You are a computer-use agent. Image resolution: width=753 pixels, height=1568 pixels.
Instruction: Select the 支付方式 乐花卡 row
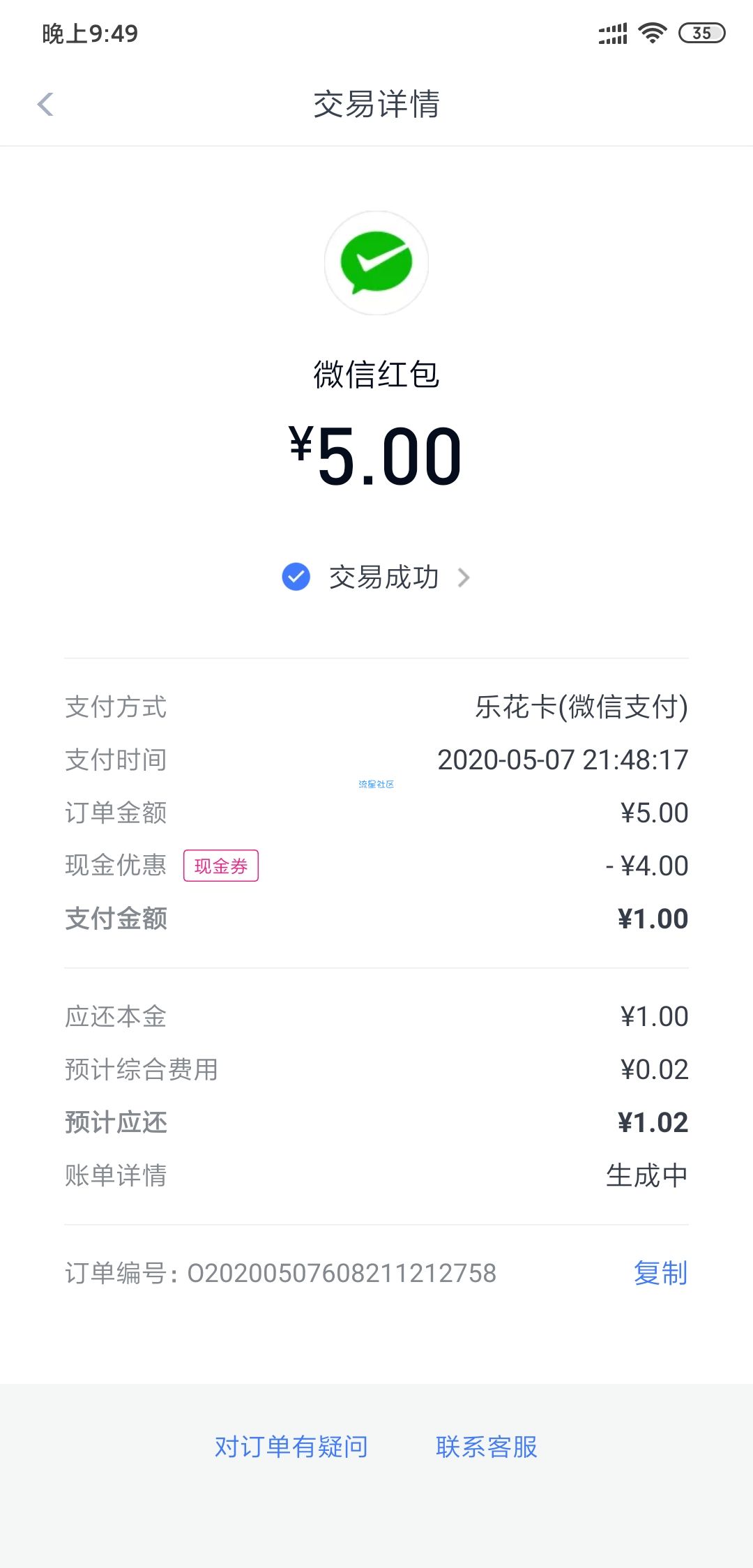point(376,707)
